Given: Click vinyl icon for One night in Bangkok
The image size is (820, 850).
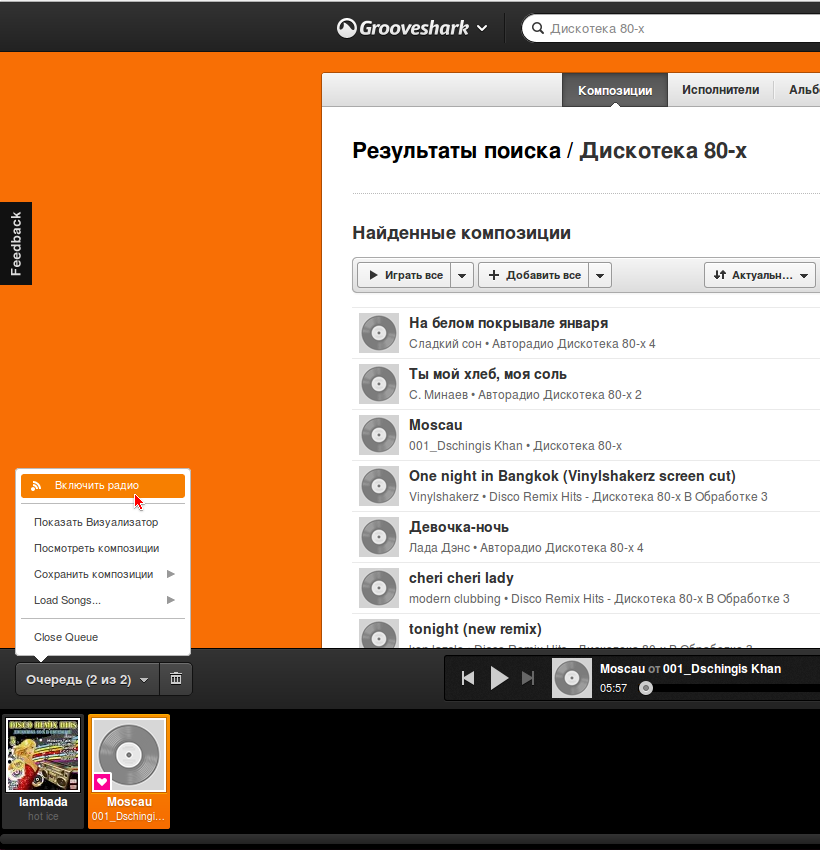Looking at the screenshot, I should tap(379, 486).
